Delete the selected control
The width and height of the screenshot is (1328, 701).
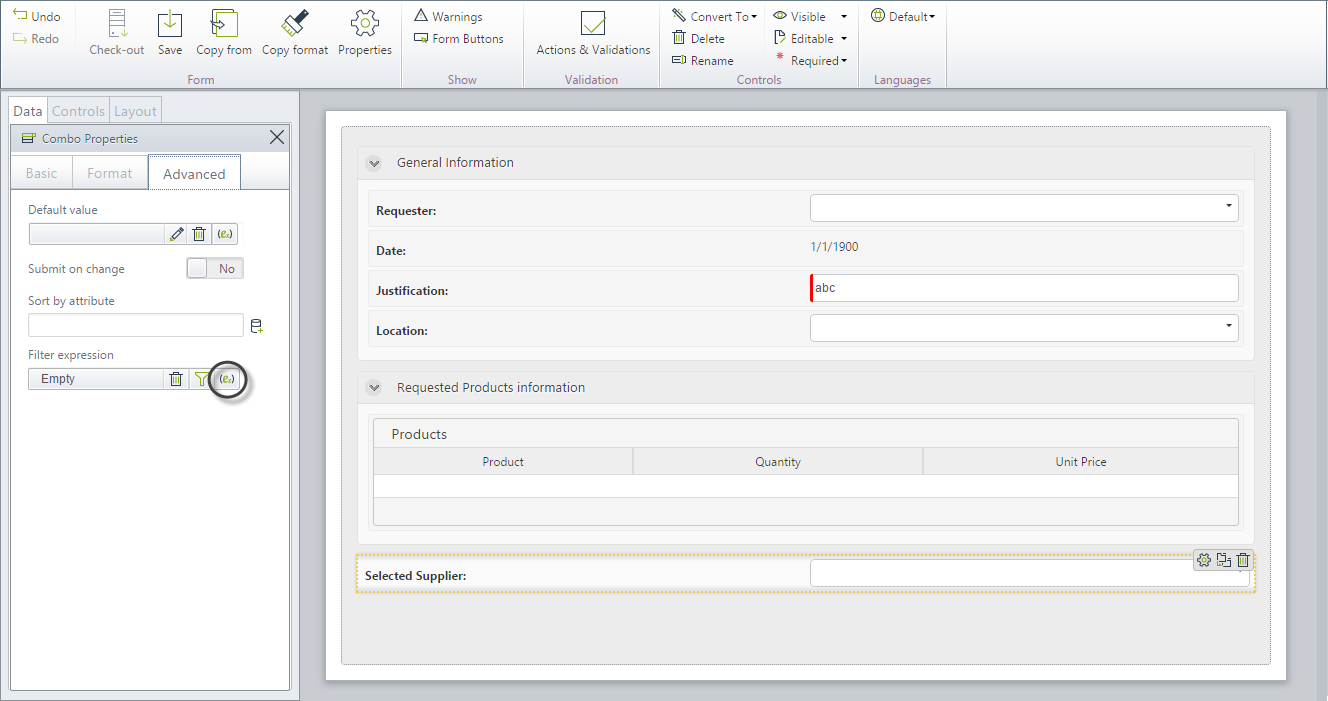[x=698, y=38]
